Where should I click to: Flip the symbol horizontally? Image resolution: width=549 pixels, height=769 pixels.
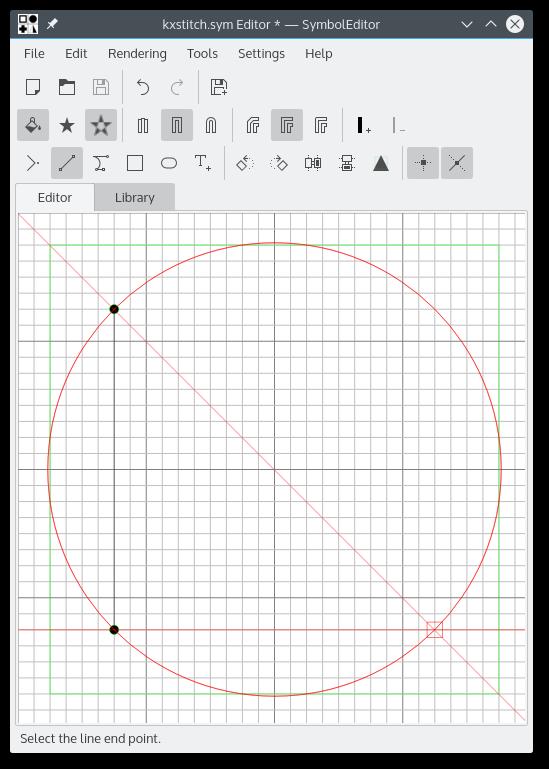coord(313,163)
